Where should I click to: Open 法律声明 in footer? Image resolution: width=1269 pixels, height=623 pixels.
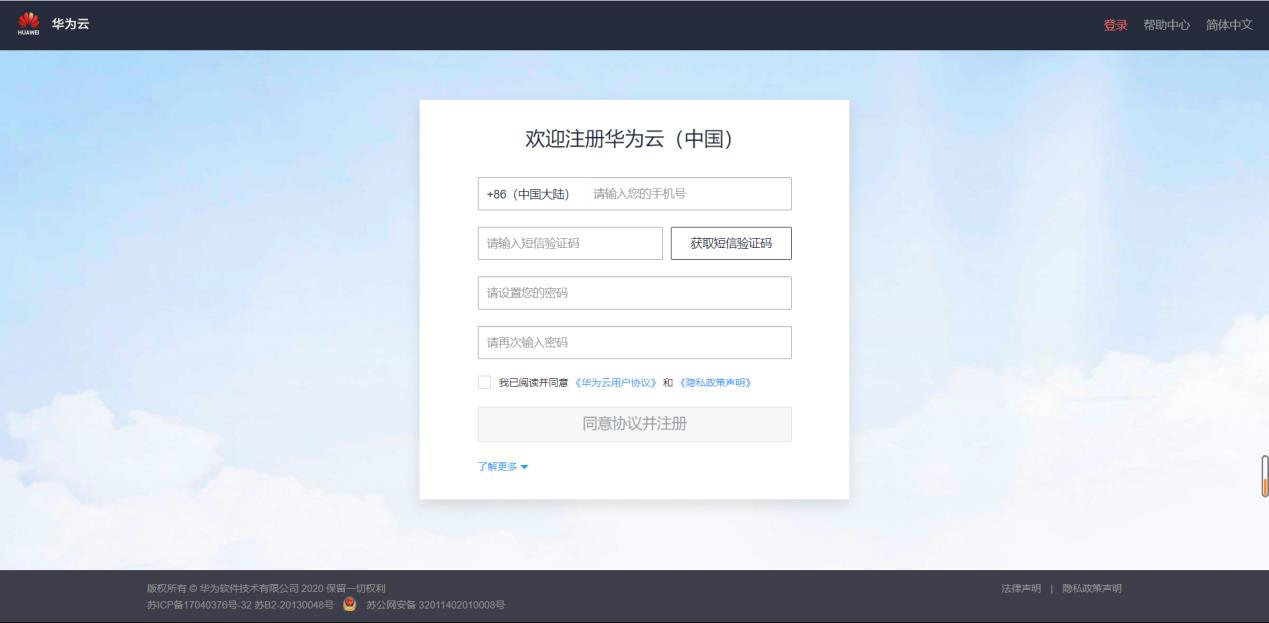pos(1021,588)
